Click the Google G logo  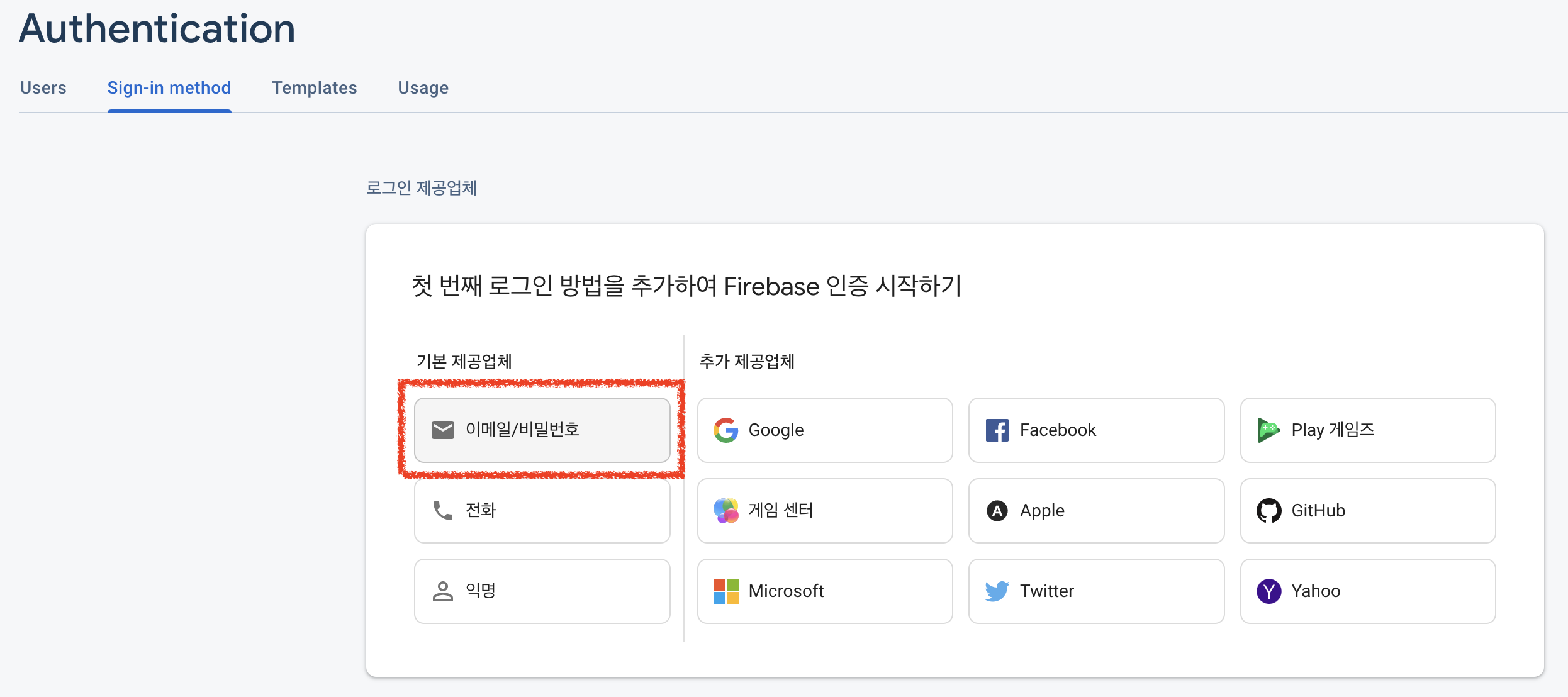725,430
